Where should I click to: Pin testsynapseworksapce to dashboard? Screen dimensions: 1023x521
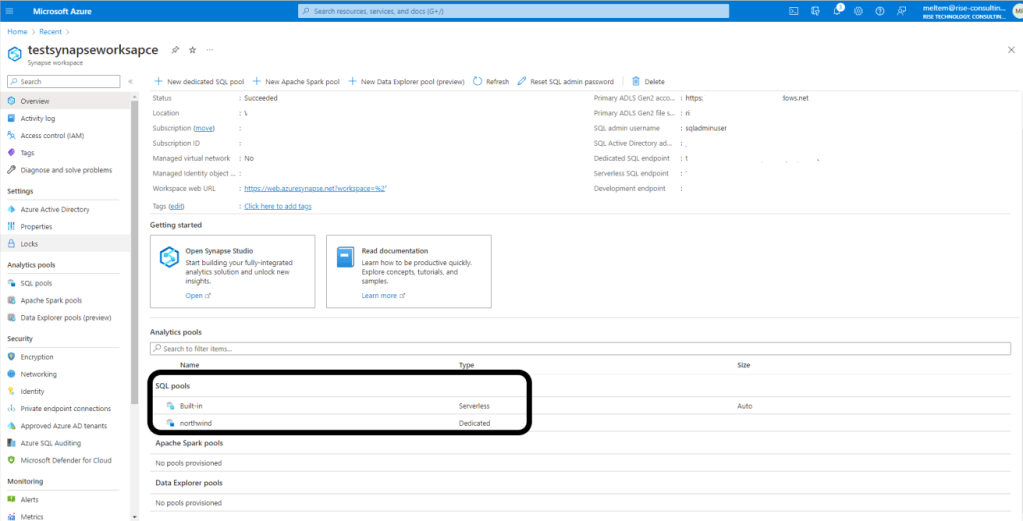coord(175,49)
